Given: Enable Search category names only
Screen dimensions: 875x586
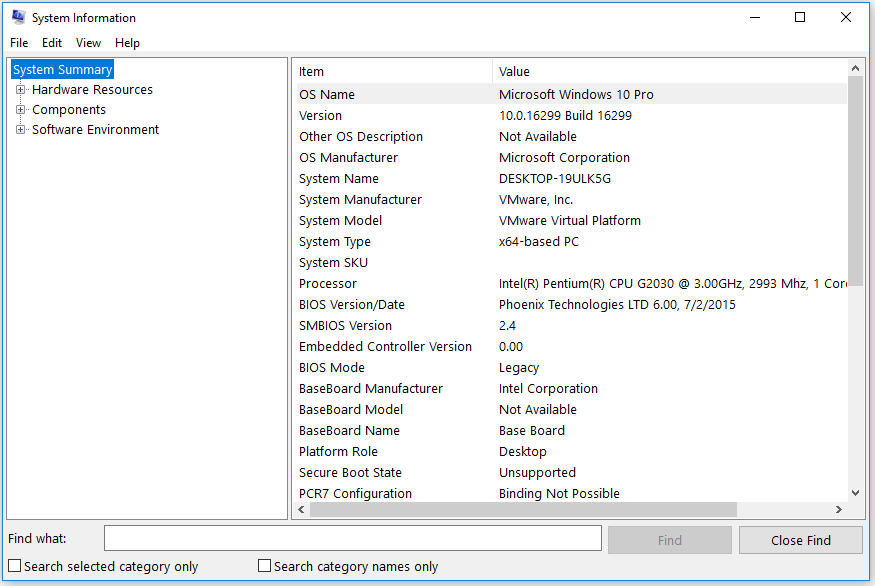Looking at the screenshot, I should 264,565.
